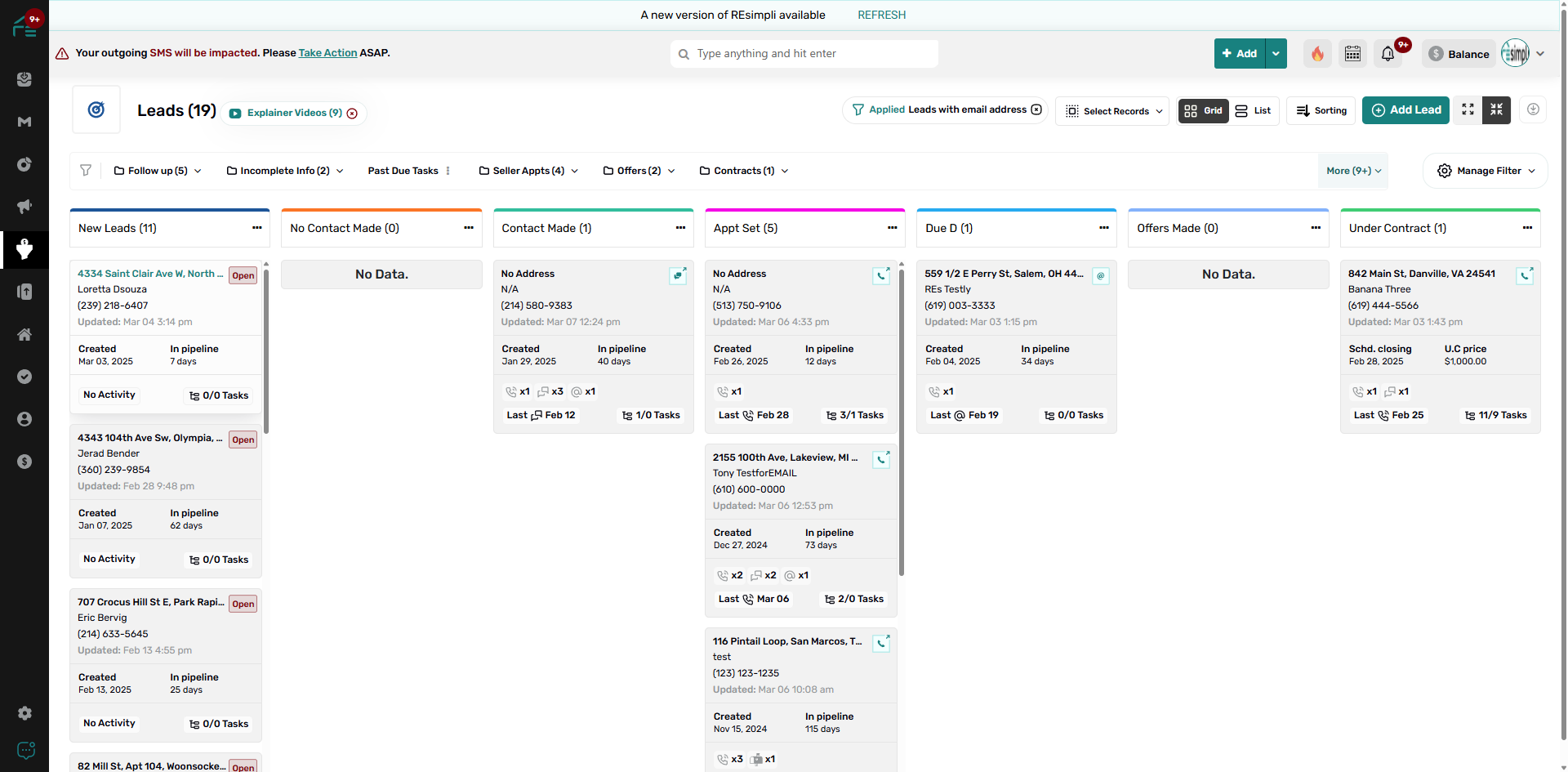Viewport: 1568px width, 772px height.
Task: Open Under Contract column options menu
Action: click(1527, 228)
